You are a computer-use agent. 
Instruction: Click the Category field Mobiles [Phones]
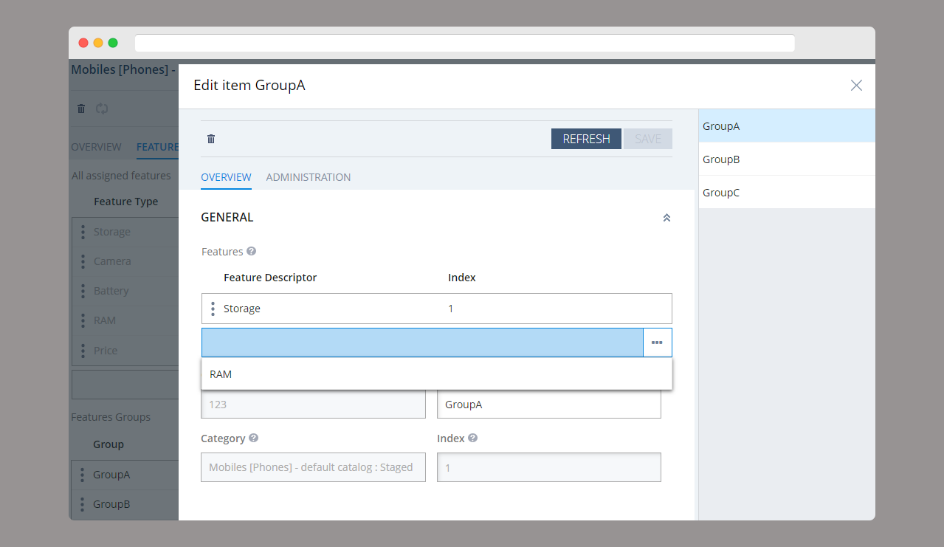(313, 467)
